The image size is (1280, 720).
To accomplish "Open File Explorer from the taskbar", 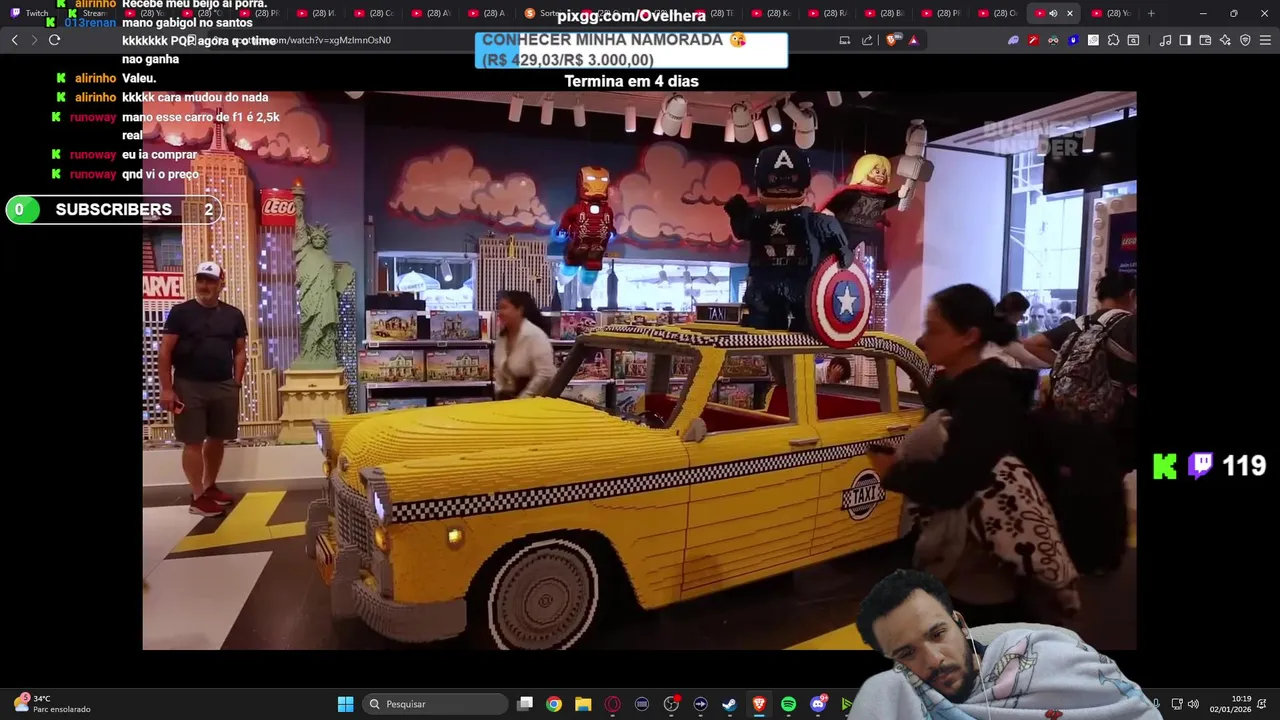I will (x=583, y=704).
